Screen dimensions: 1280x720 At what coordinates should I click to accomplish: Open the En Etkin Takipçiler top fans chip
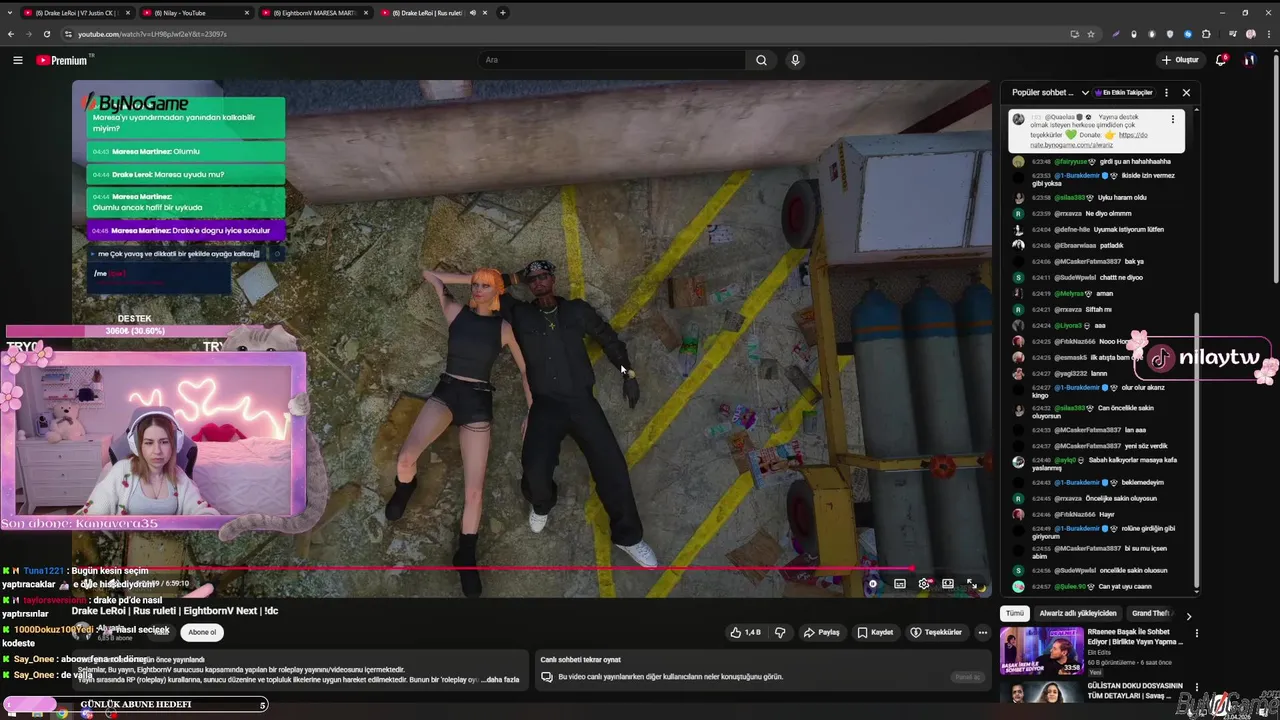(x=1125, y=93)
